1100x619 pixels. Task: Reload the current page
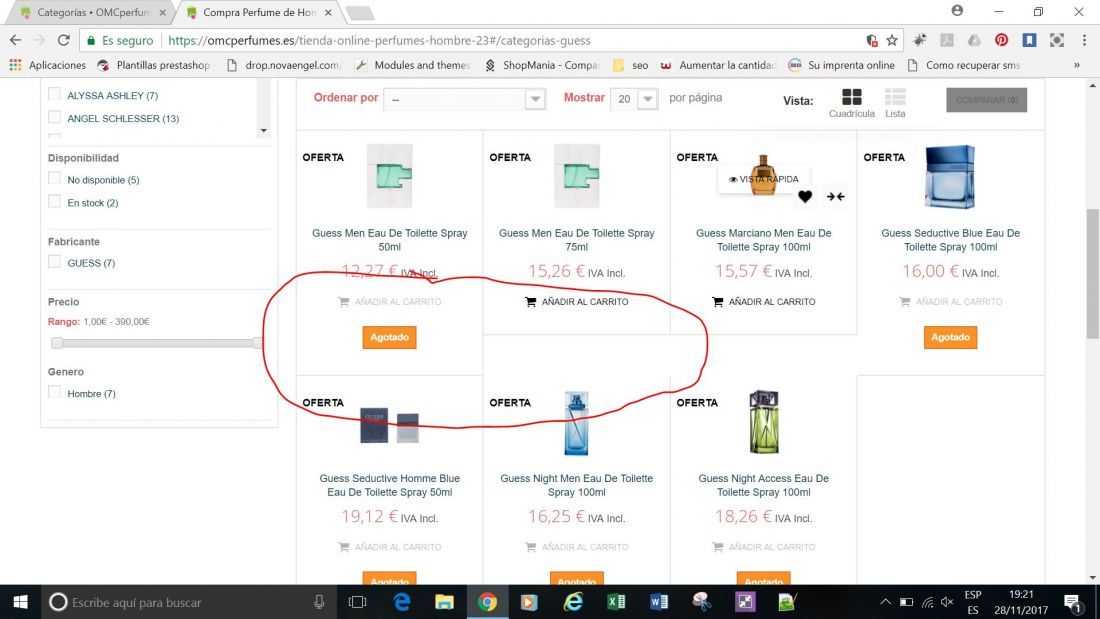(63, 41)
